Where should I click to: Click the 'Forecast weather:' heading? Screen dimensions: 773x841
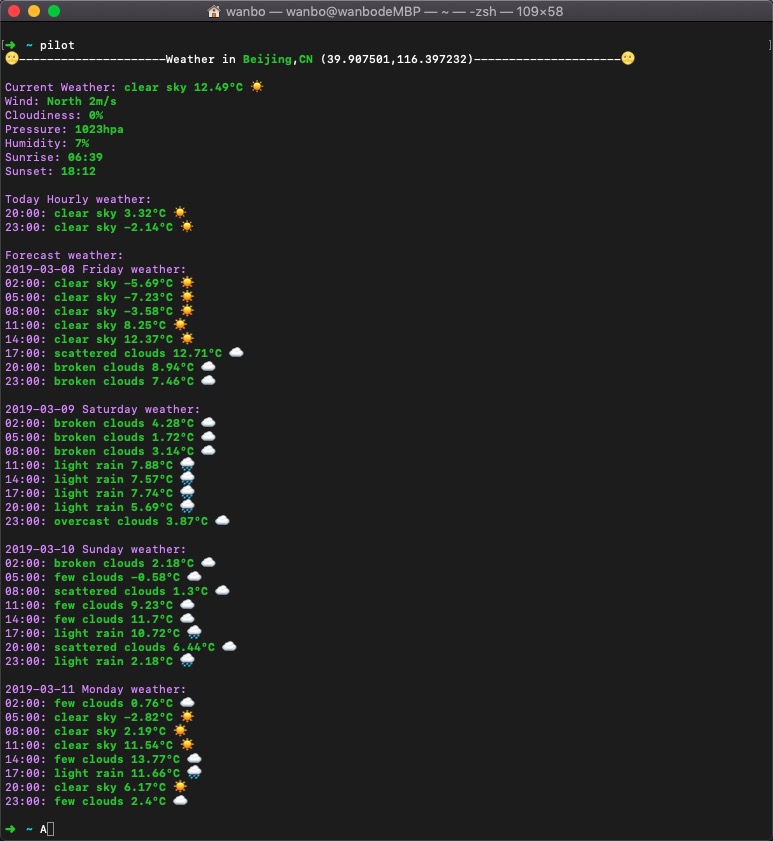tap(64, 255)
